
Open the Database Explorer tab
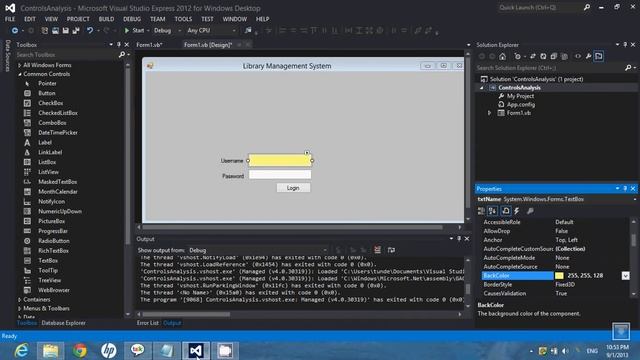point(64,323)
